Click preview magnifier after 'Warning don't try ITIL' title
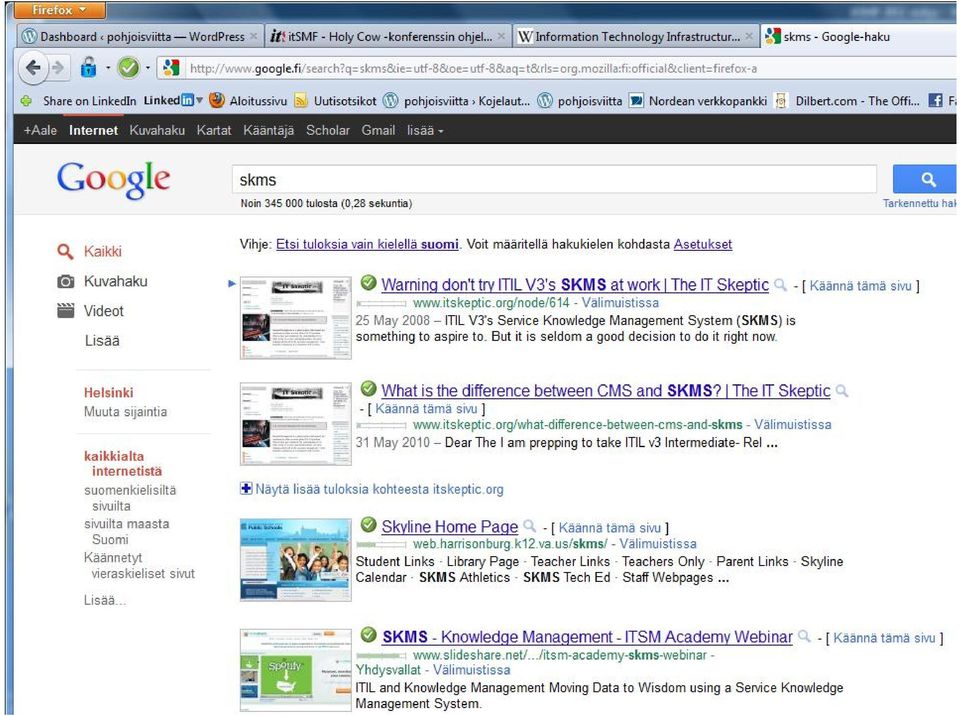This screenshot has height=716, width=960. pyautogui.click(x=780, y=285)
